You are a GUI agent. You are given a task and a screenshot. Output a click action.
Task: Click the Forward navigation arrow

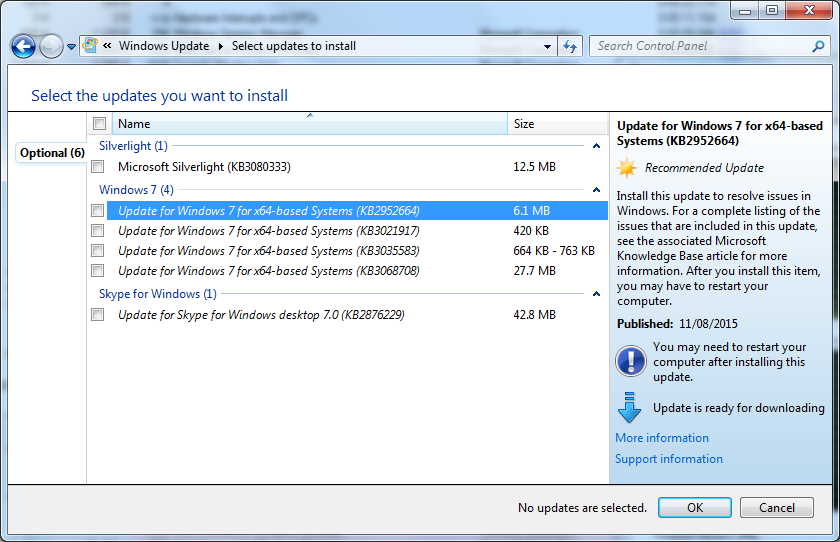tap(51, 47)
